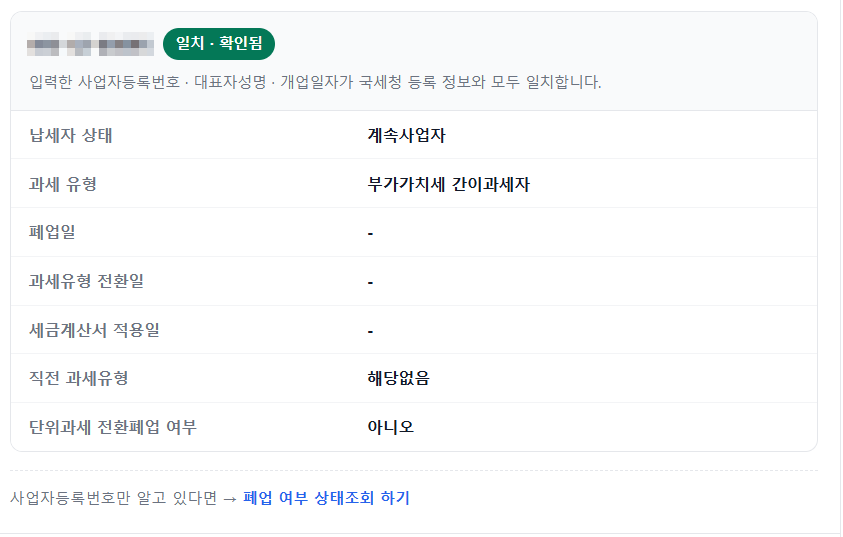Click the 국세청 등록 정보 confirmation message

316,82
